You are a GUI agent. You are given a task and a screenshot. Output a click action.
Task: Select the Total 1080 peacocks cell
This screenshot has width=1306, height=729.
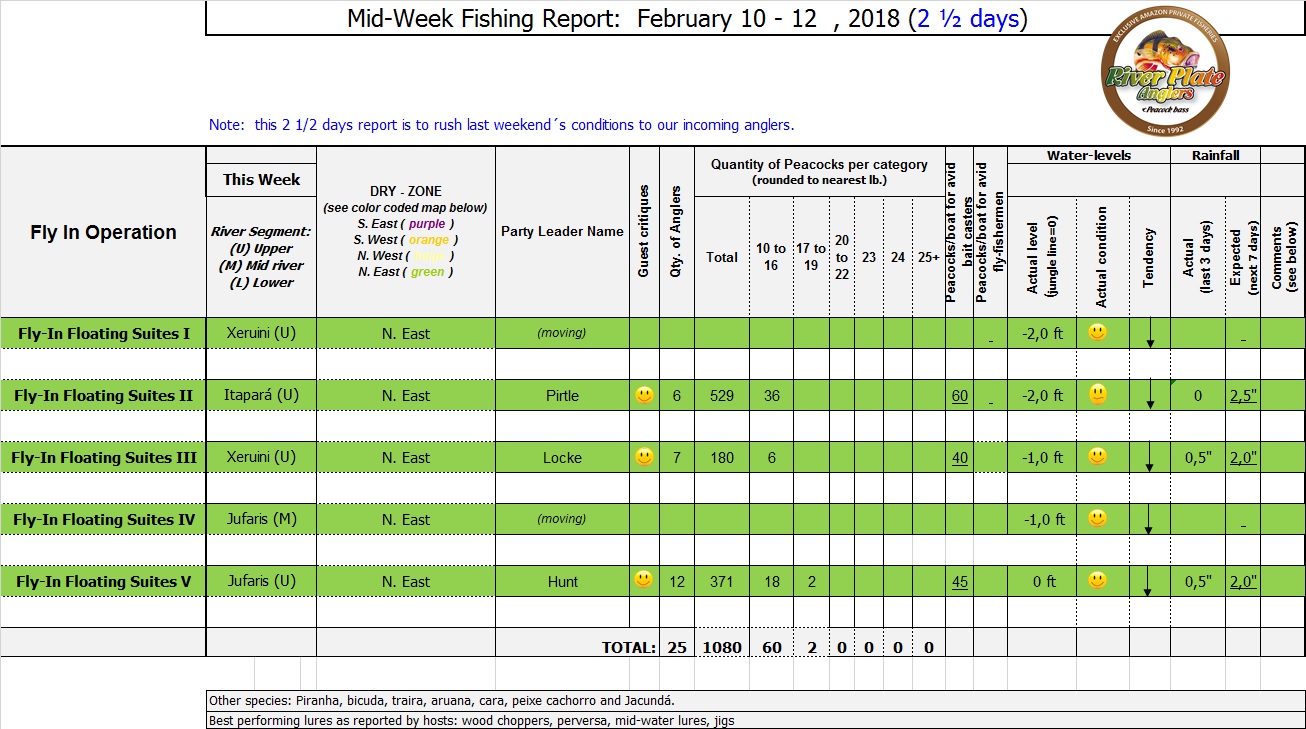(721, 647)
